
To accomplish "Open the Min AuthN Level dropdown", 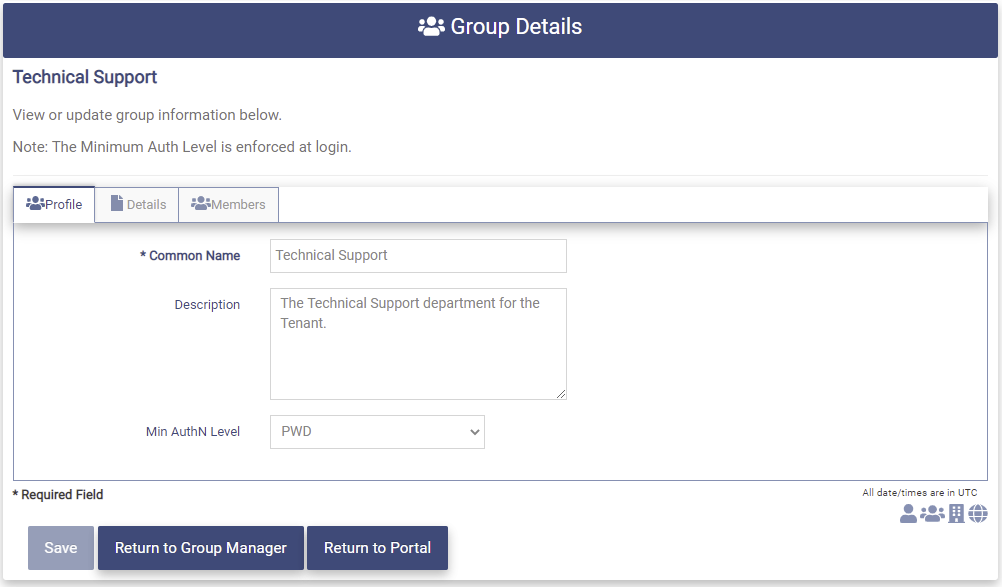I will [x=377, y=432].
